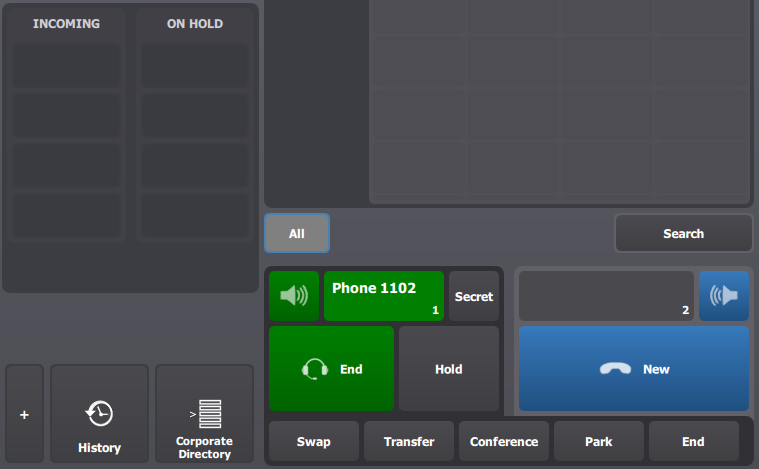The height and width of the screenshot is (469, 759).
Task: Click the first empty INCOMING call slot
Action: tap(66, 66)
